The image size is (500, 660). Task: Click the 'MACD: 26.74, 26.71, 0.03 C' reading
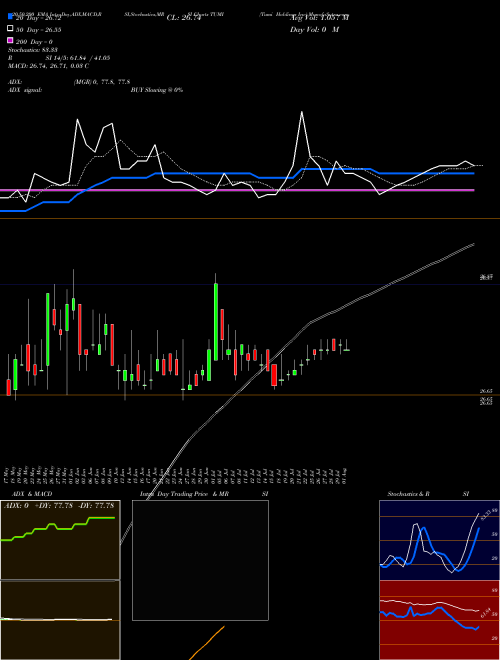click(48, 66)
